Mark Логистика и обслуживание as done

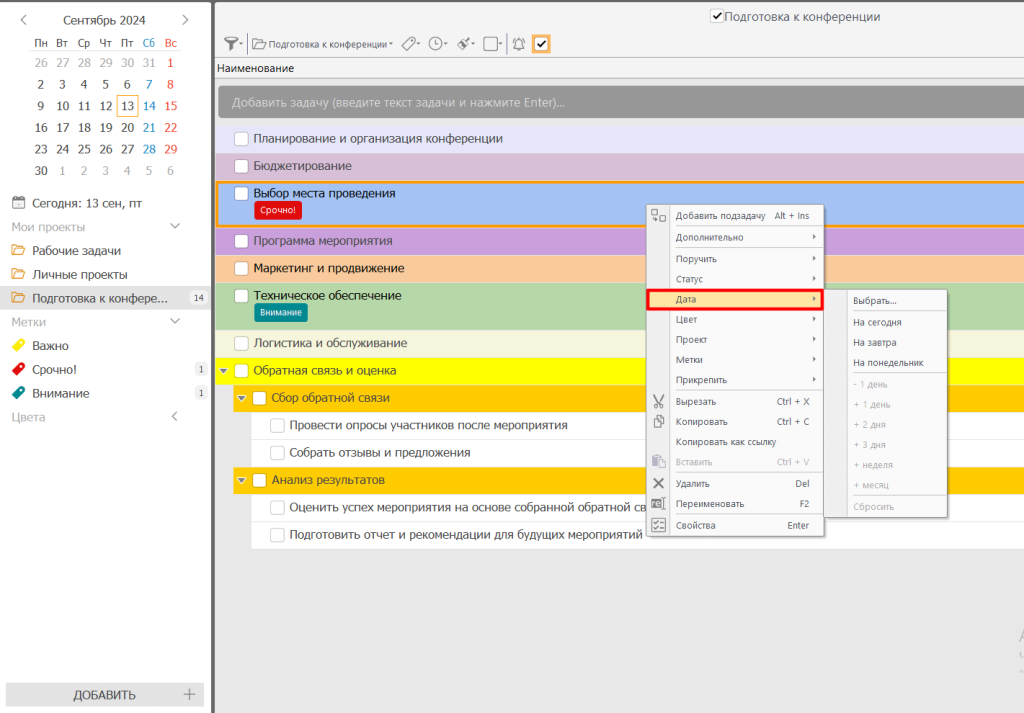[x=241, y=343]
